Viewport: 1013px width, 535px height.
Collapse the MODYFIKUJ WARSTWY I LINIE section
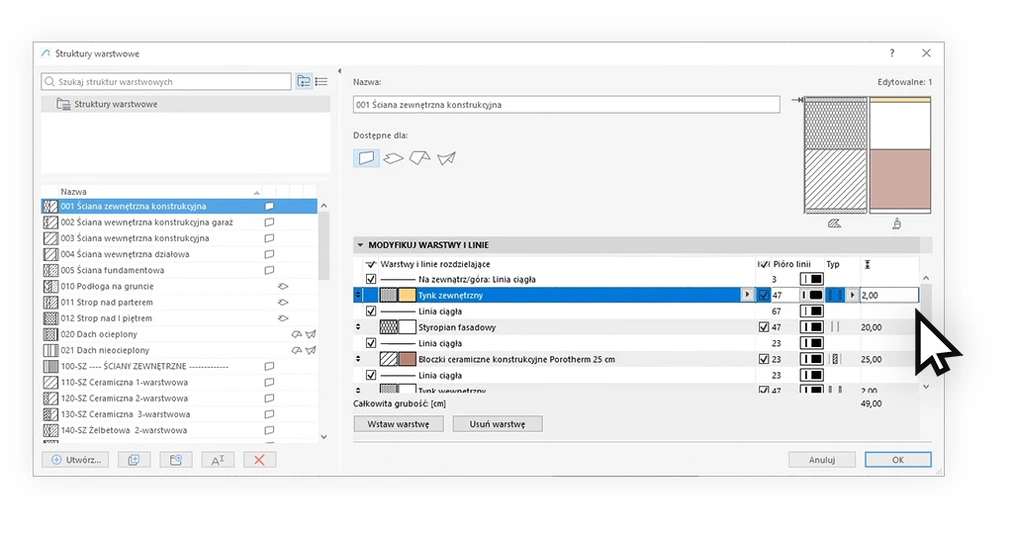click(x=361, y=245)
